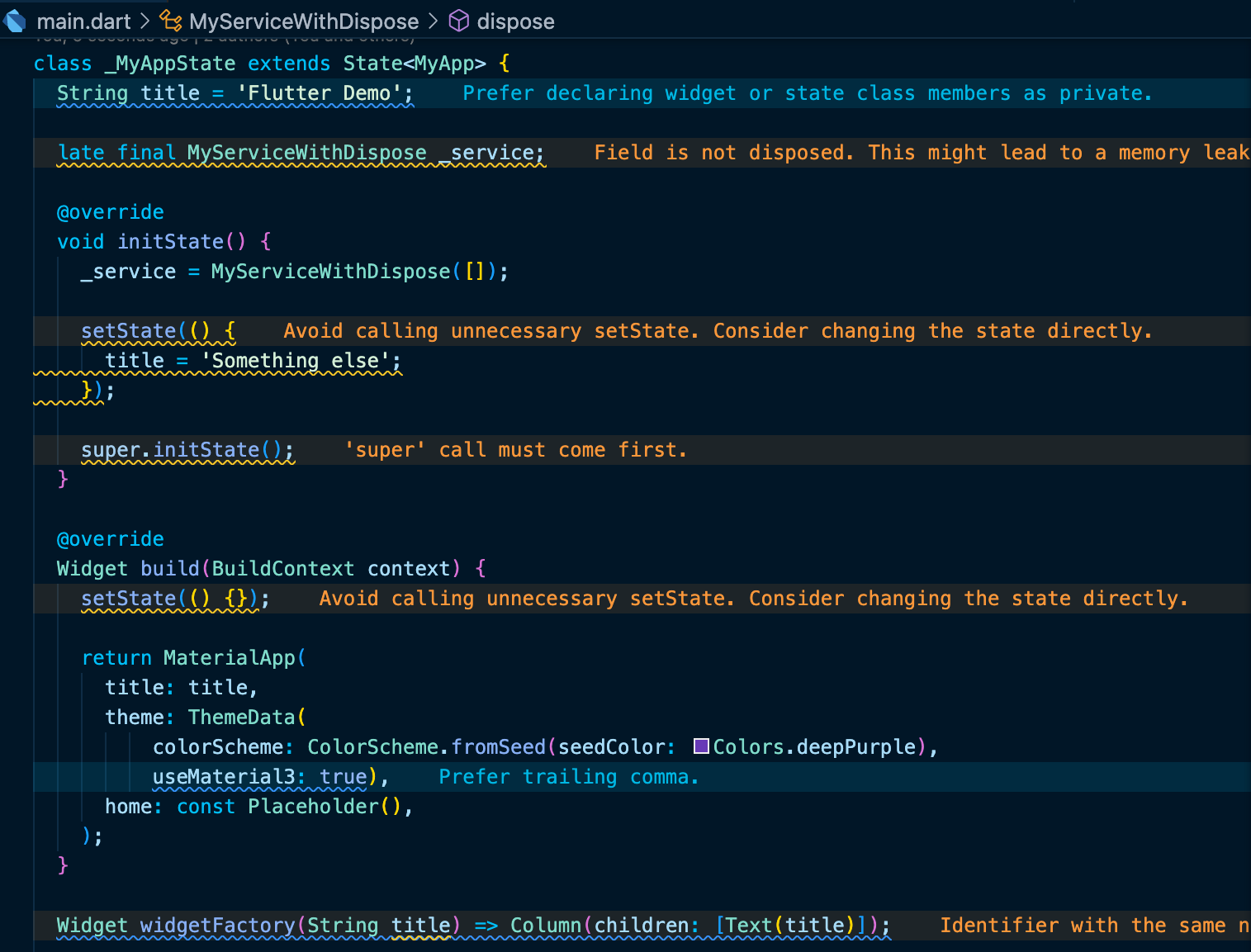This screenshot has height=952, width=1251.
Task: Click the useMaterial3 parameter
Action: coord(223,777)
